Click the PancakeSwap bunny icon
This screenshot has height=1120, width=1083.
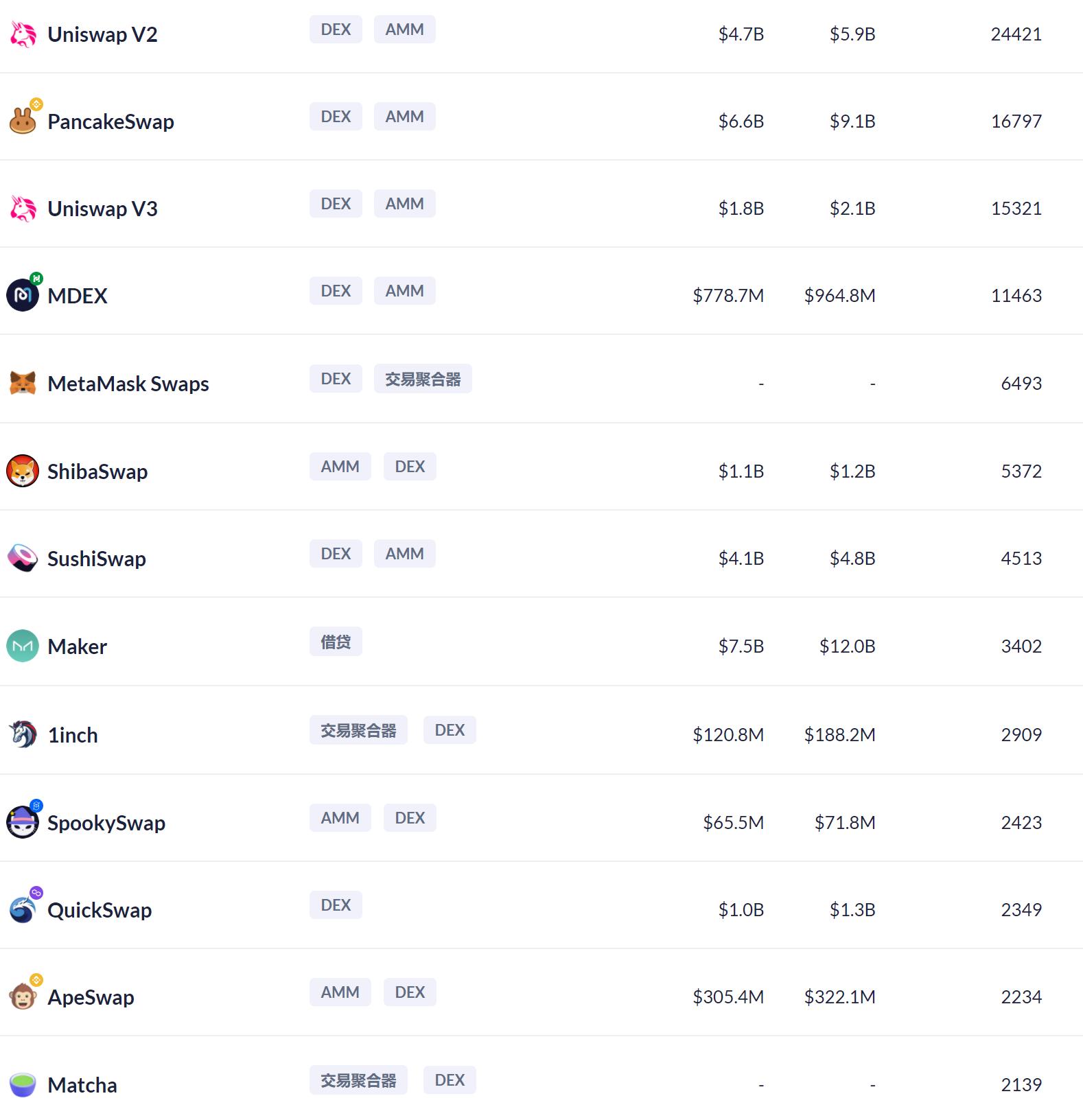pyautogui.click(x=23, y=121)
